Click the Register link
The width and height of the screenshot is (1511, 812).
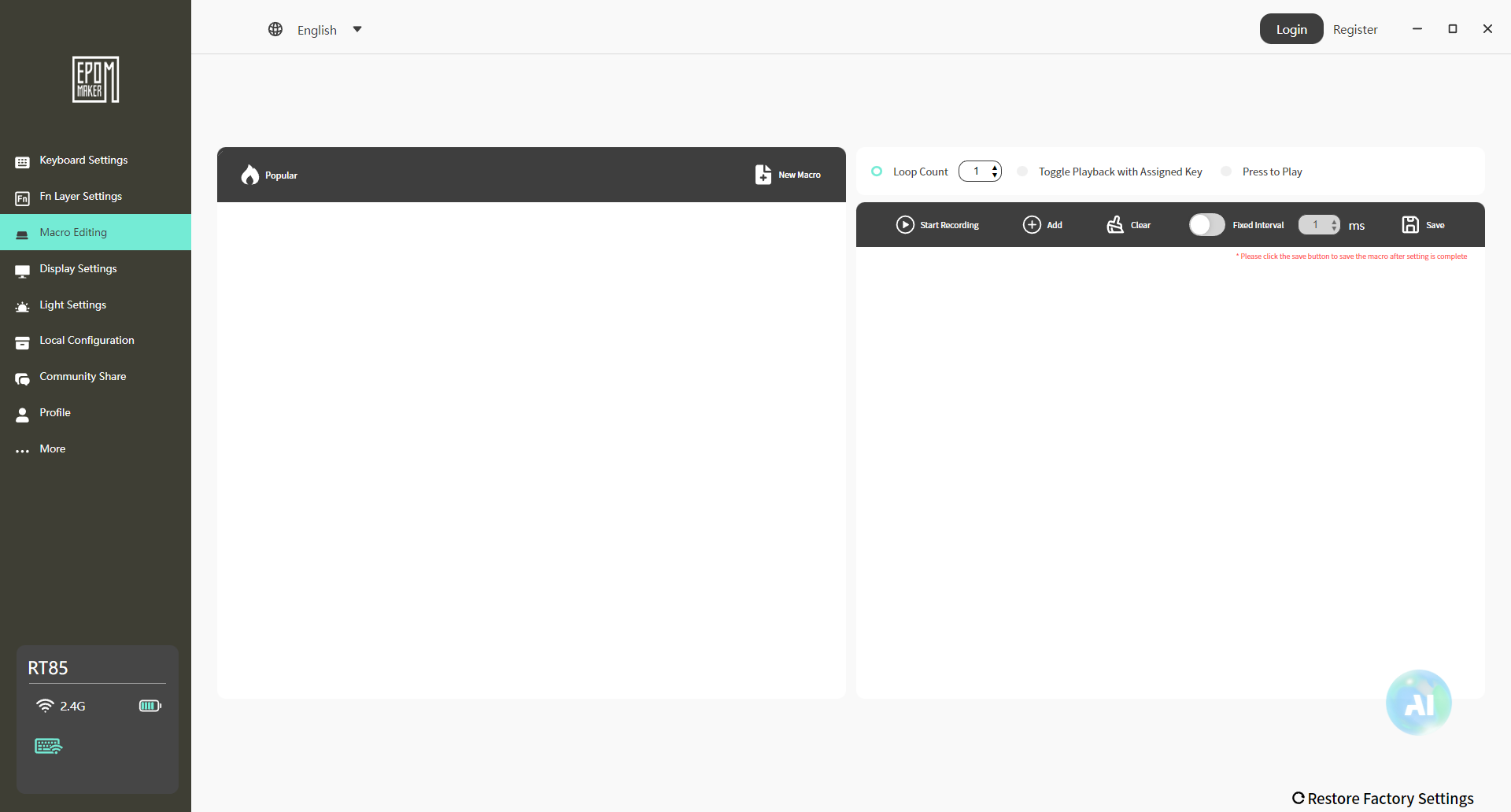1355,29
